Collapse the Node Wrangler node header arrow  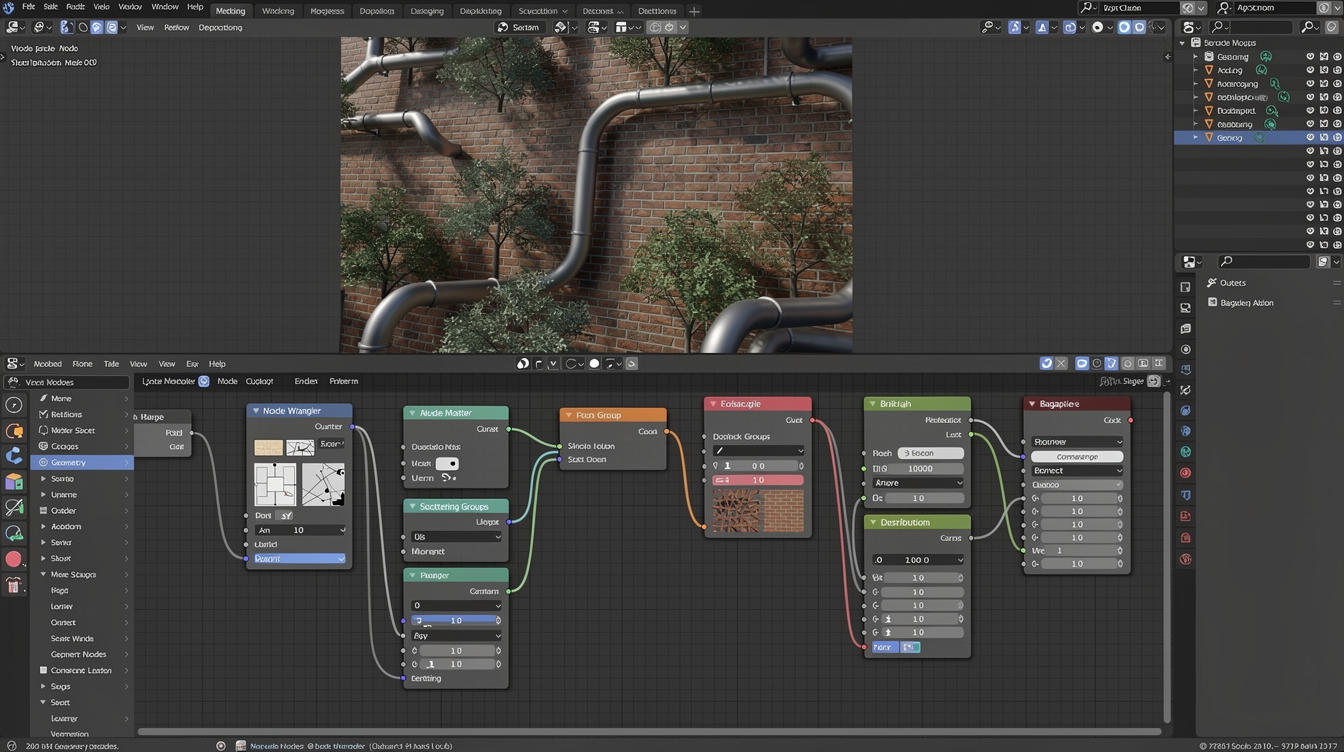pos(256,411)
